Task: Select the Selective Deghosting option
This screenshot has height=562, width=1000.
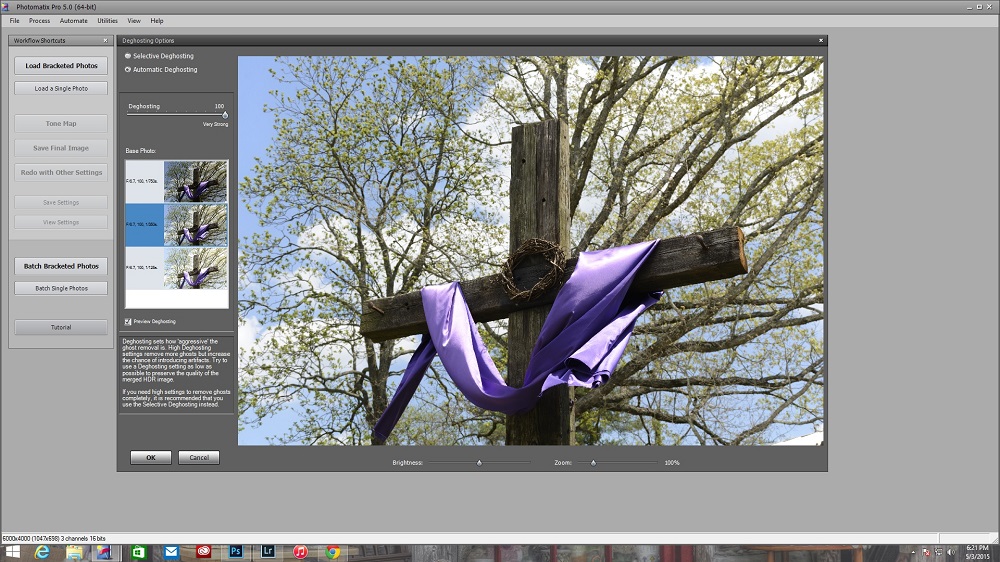Action: 128,56
